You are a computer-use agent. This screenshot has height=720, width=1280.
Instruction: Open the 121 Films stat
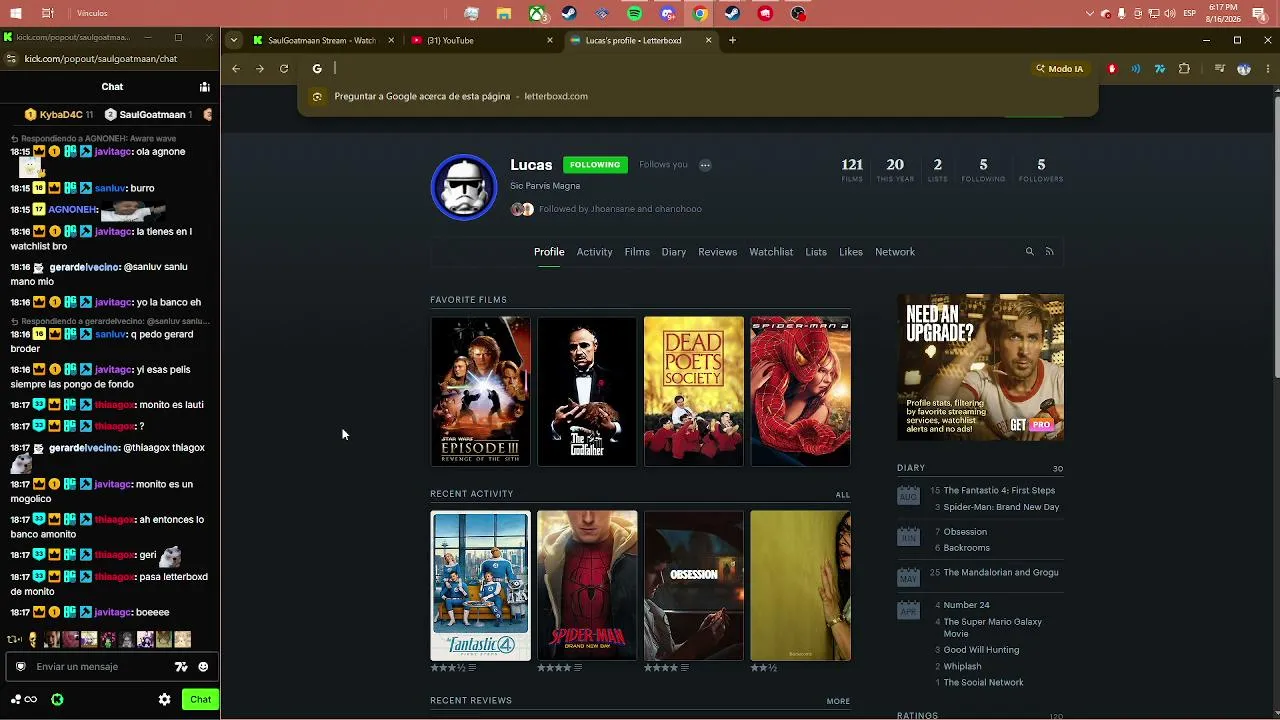coord(852,170)
